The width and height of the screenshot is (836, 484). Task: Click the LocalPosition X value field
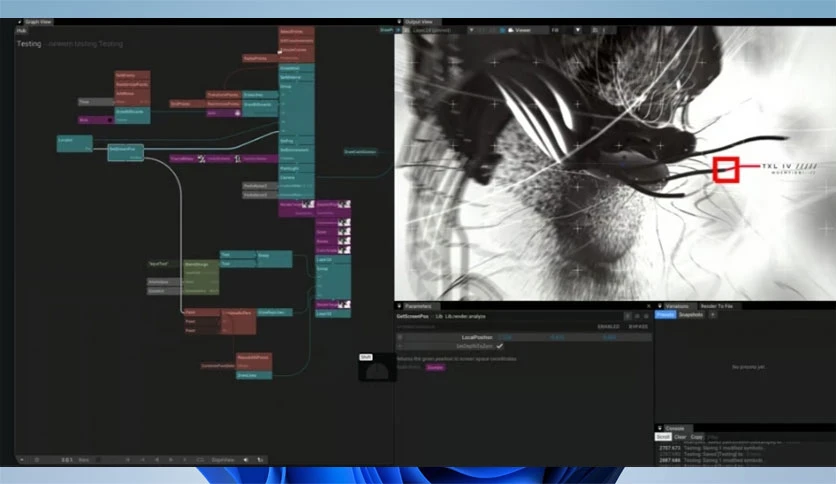(522, 337)
